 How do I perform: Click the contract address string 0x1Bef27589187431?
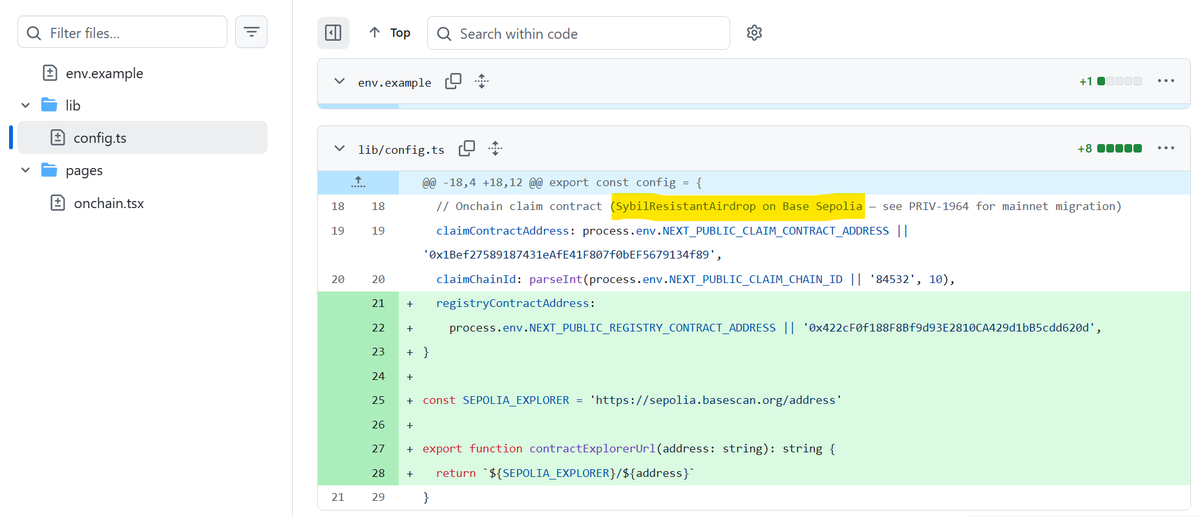tap(571, 254)
